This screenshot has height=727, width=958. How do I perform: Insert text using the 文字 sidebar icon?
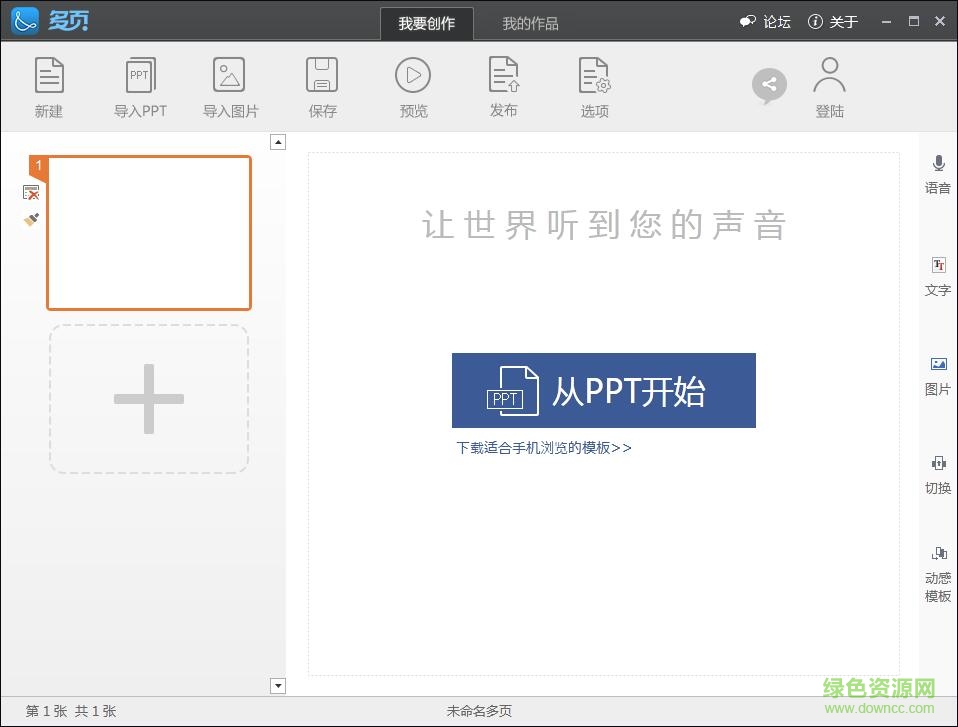[x=938, y=266]
